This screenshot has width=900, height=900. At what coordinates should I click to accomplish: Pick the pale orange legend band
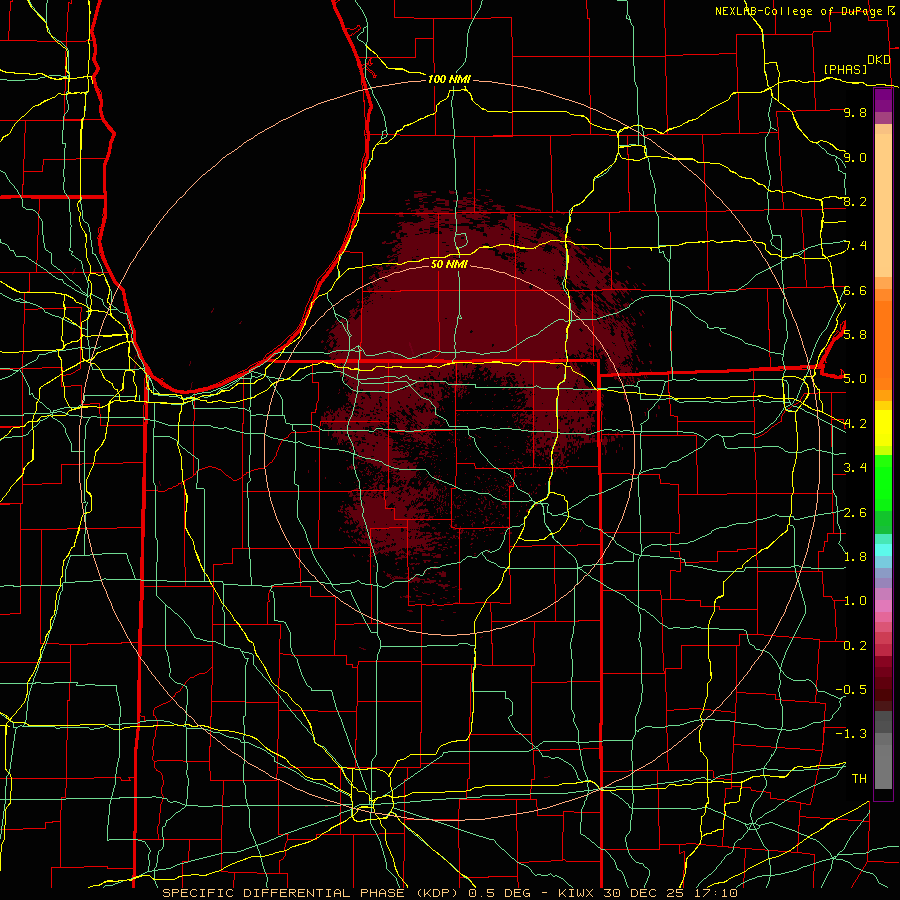click(883, 205)
